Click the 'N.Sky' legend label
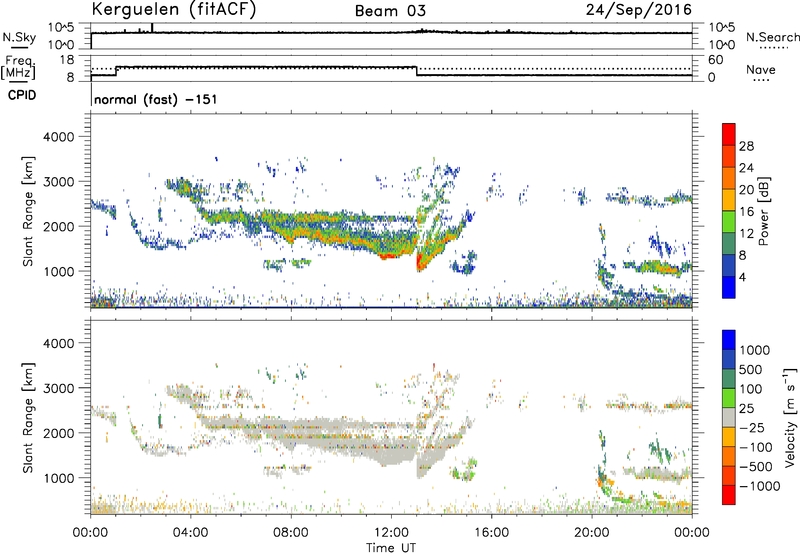 click(x=19, y=37)
